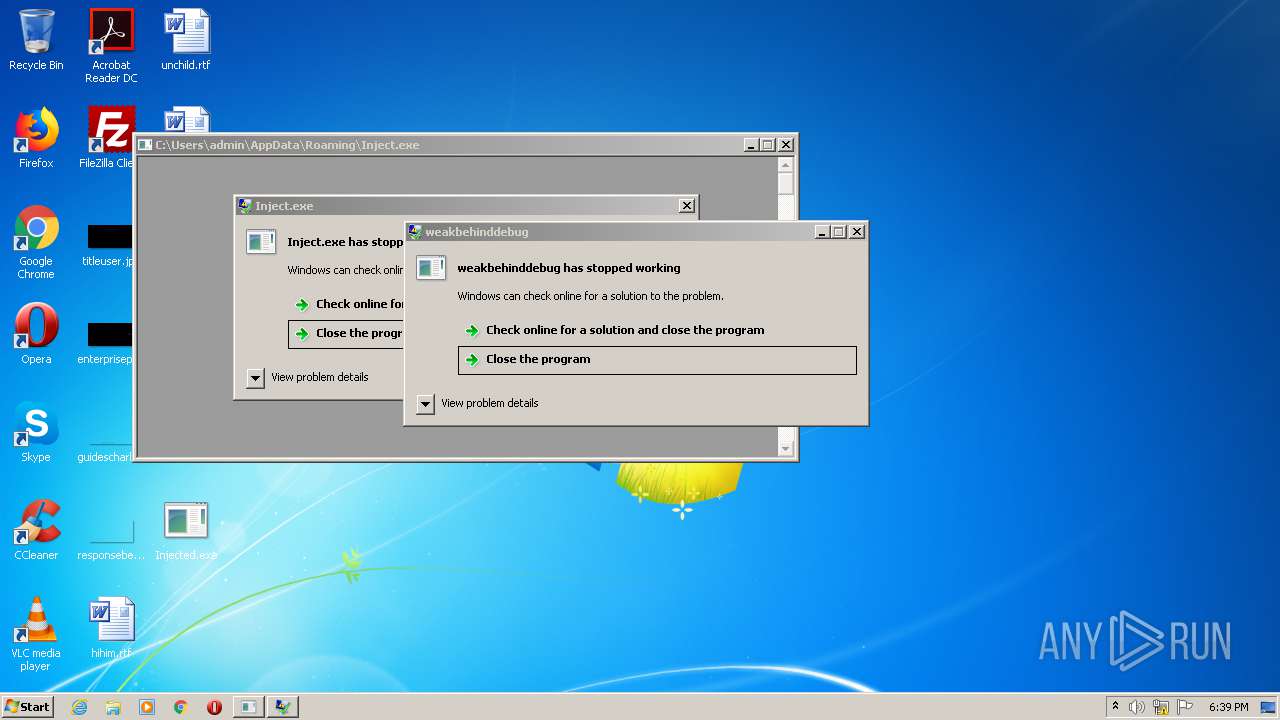The height and width of the screenshot is (720, 1280).
Task: Click the console window scrollbar down arrow
Action: click(x=786, y=449)
